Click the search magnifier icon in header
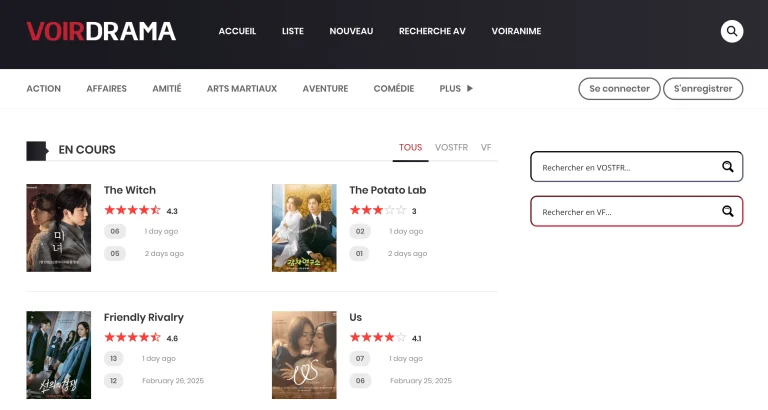This screenshot has width=768, height=410. [x=732, y=31]
